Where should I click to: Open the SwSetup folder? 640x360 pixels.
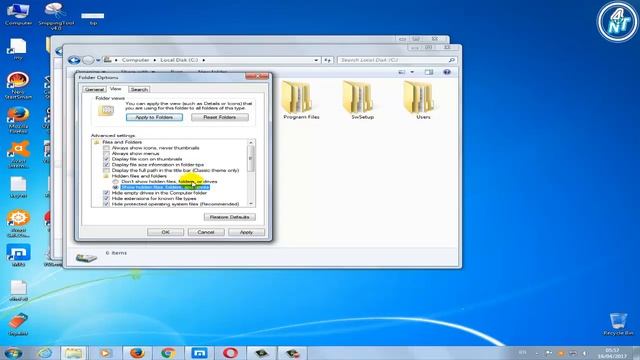(362, 100)
